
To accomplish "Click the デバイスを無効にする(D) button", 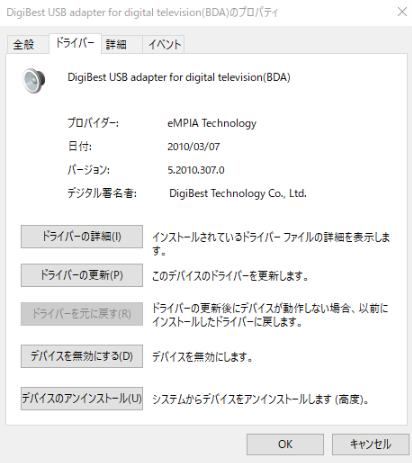I will pyautogui.click(x=82, y=356).
